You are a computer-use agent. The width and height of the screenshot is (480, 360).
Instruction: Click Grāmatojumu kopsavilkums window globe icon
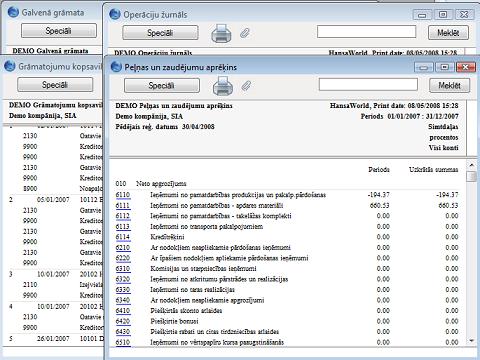pos(10,66)
